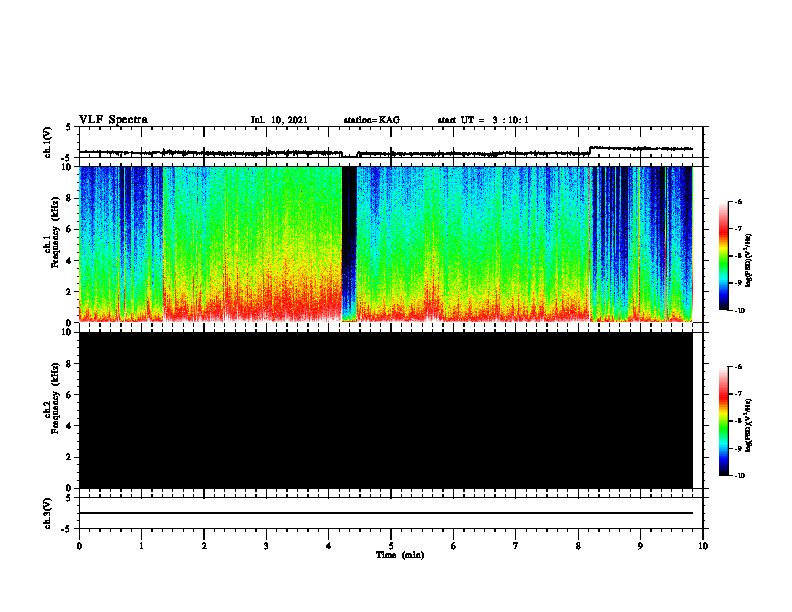Viewport: 792px width, 612px height.
Task: Click the ch.1 spectrogram color scale bar
Action: [724, 256]
